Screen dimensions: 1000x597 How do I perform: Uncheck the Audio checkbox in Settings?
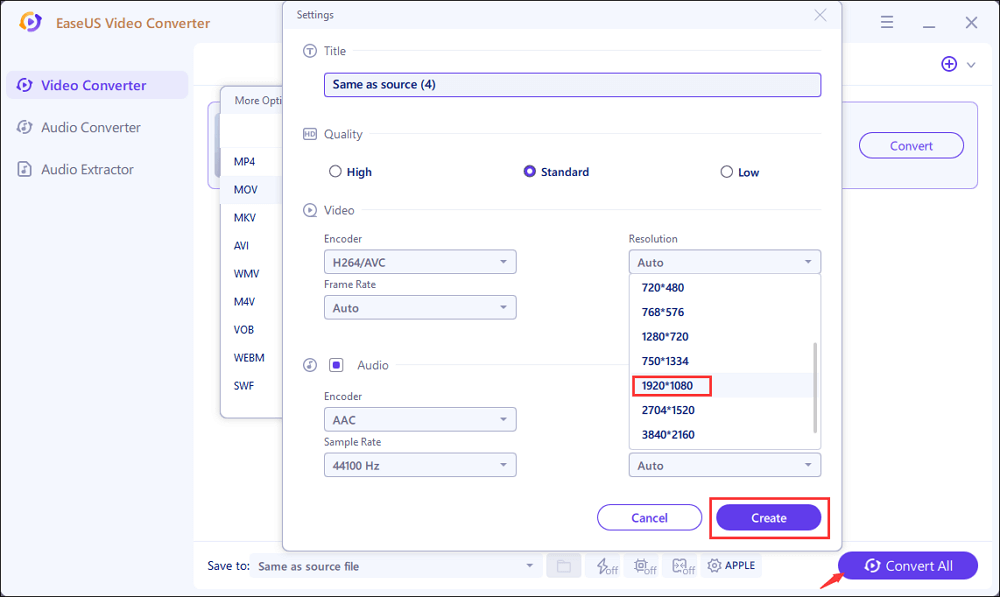[337, 365]
